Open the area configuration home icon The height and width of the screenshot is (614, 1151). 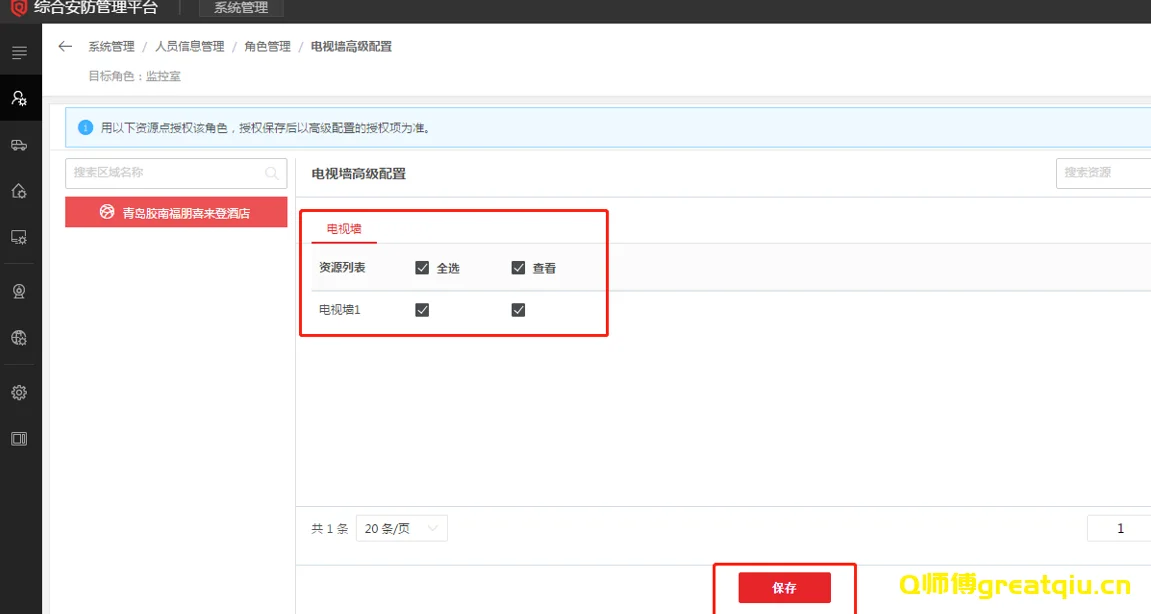point(20,190)
